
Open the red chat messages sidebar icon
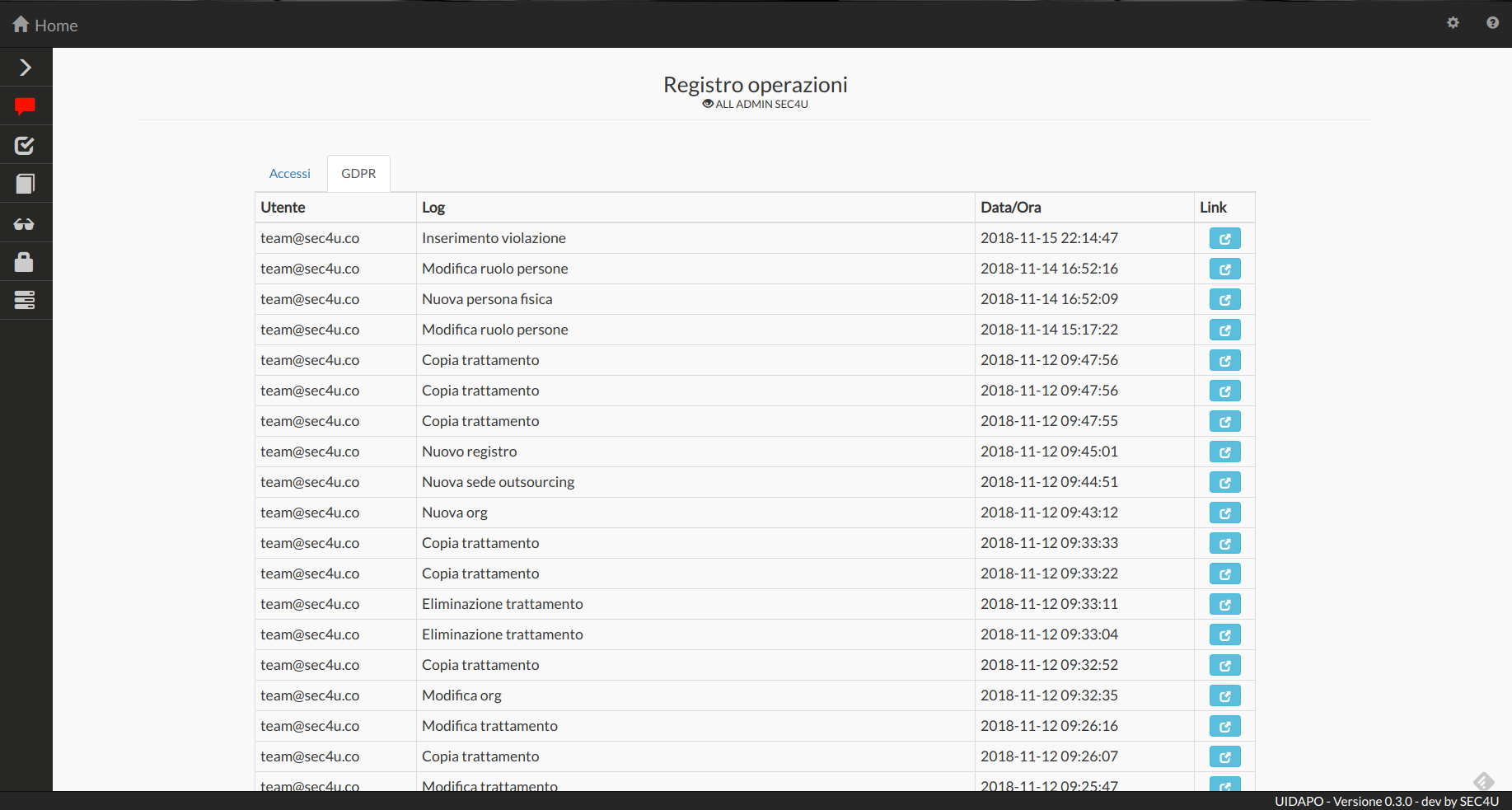(x=25, y=106)
